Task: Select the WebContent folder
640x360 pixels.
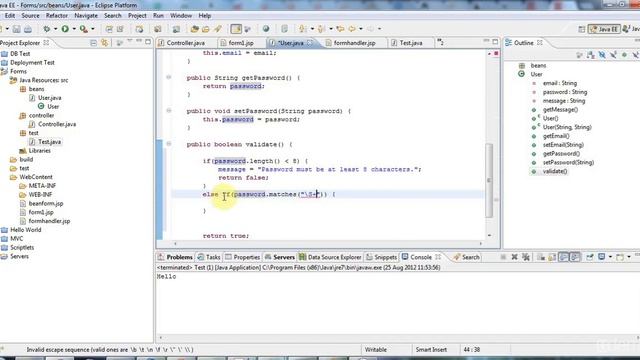Action: click(36, 177)
